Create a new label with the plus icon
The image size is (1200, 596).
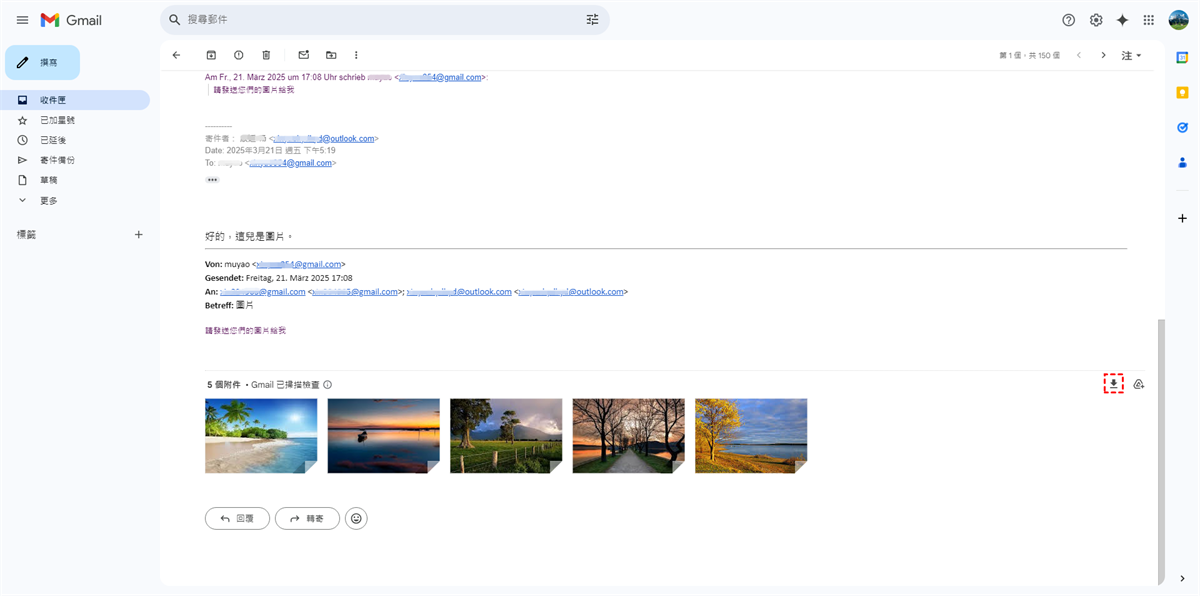[x=139, y=235]
